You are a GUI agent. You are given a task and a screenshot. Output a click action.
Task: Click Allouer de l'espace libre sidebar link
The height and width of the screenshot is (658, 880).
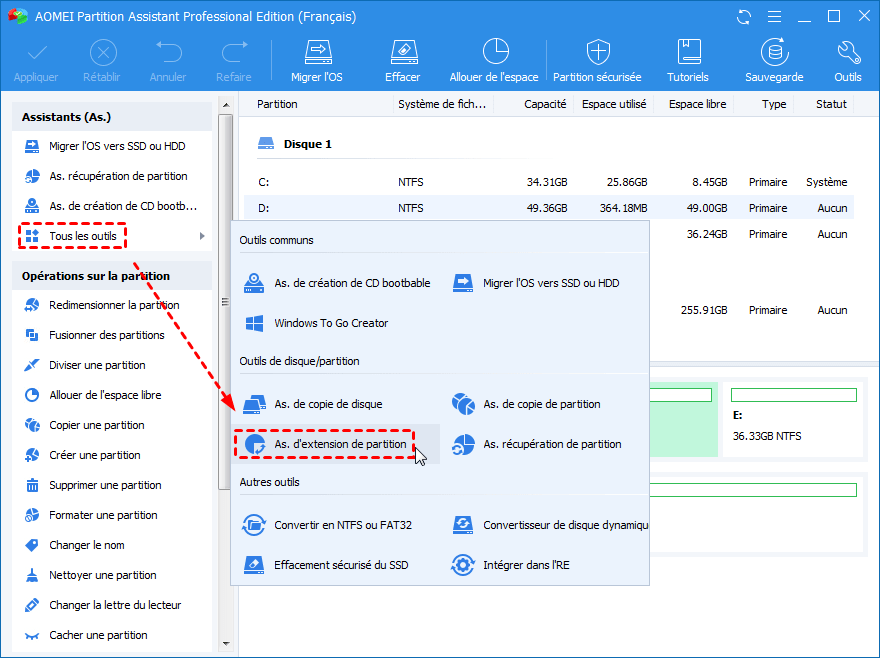tap(105, 395)
